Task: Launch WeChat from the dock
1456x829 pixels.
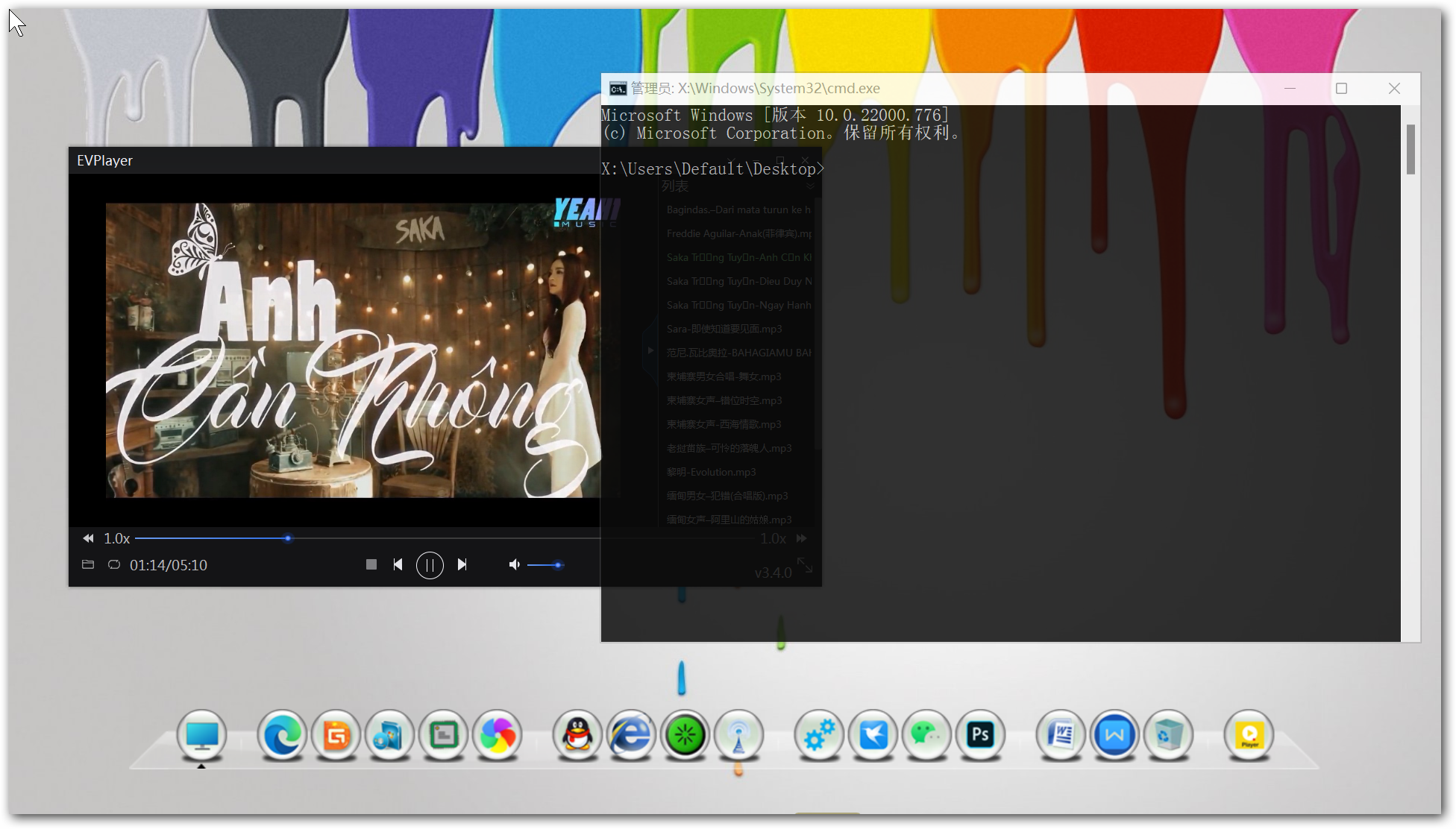Action: click(x=926, y=735)
